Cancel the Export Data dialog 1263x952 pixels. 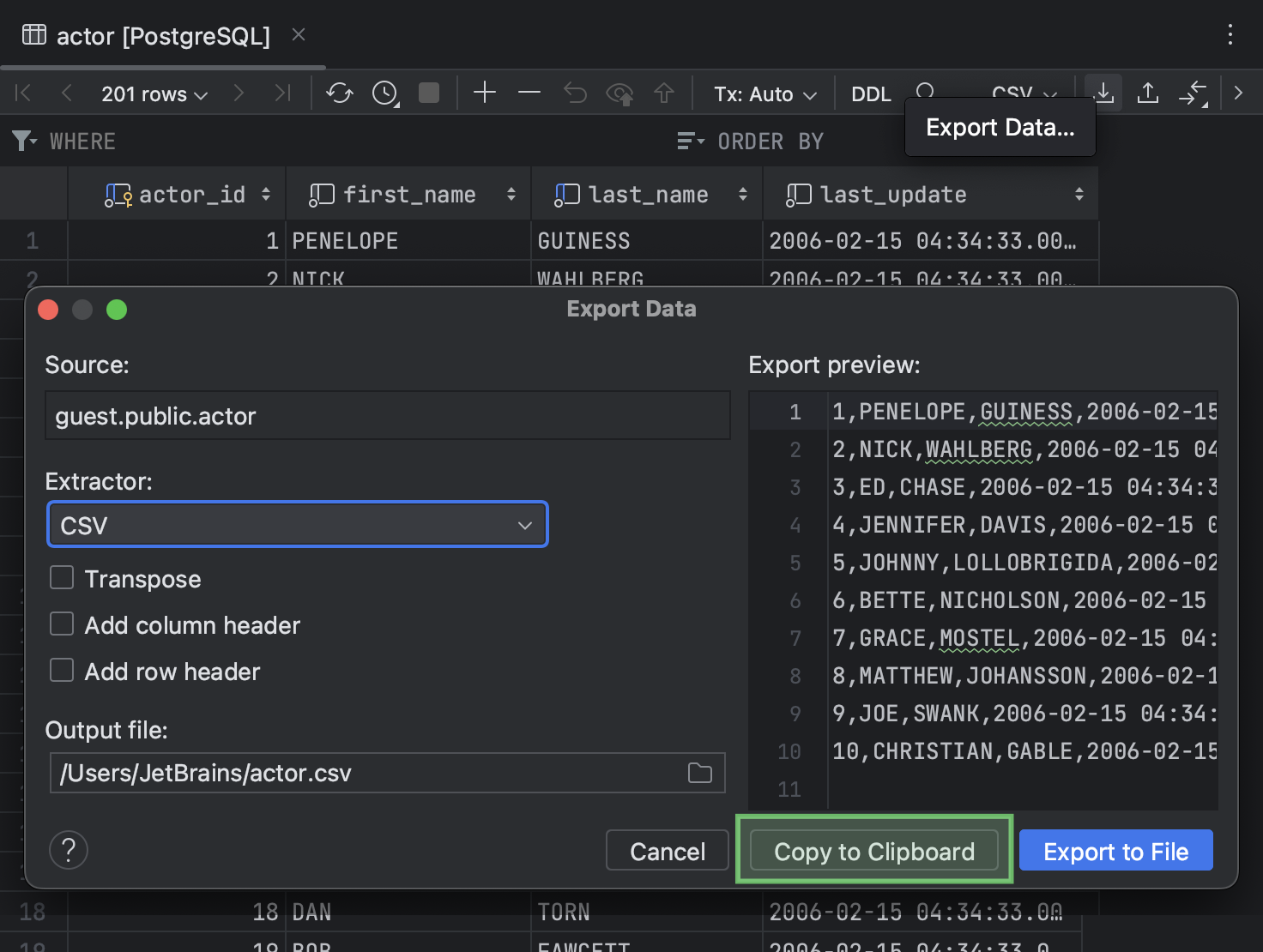pos(667,851)
